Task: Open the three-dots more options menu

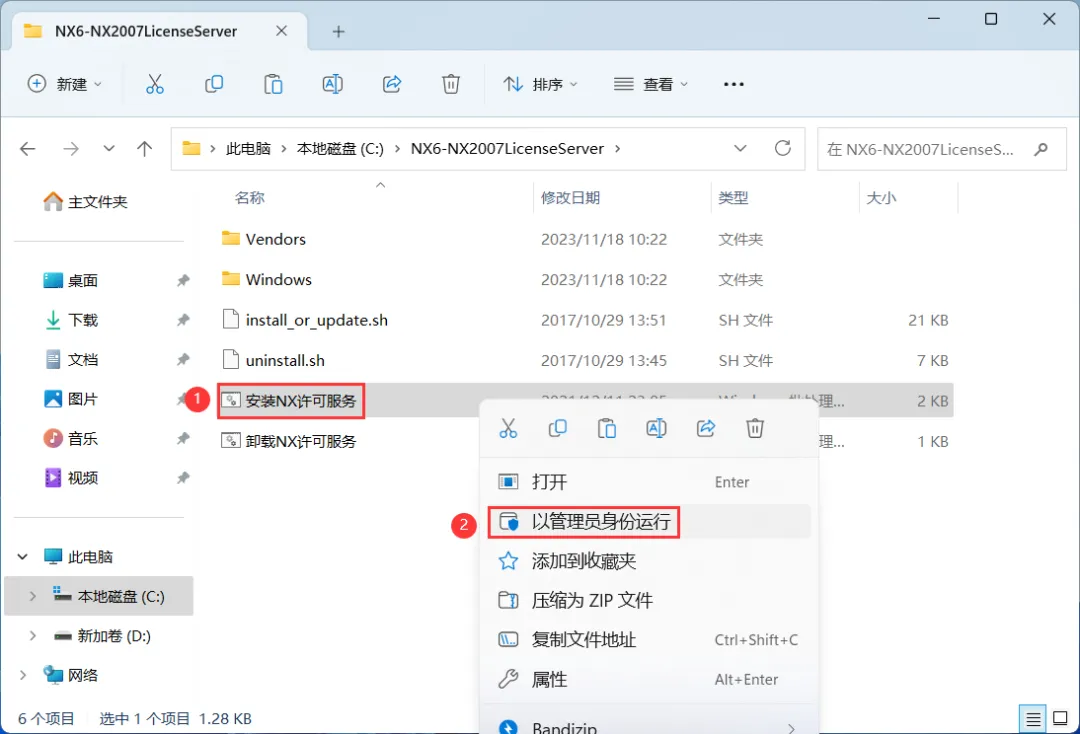Action: (734, 84)
